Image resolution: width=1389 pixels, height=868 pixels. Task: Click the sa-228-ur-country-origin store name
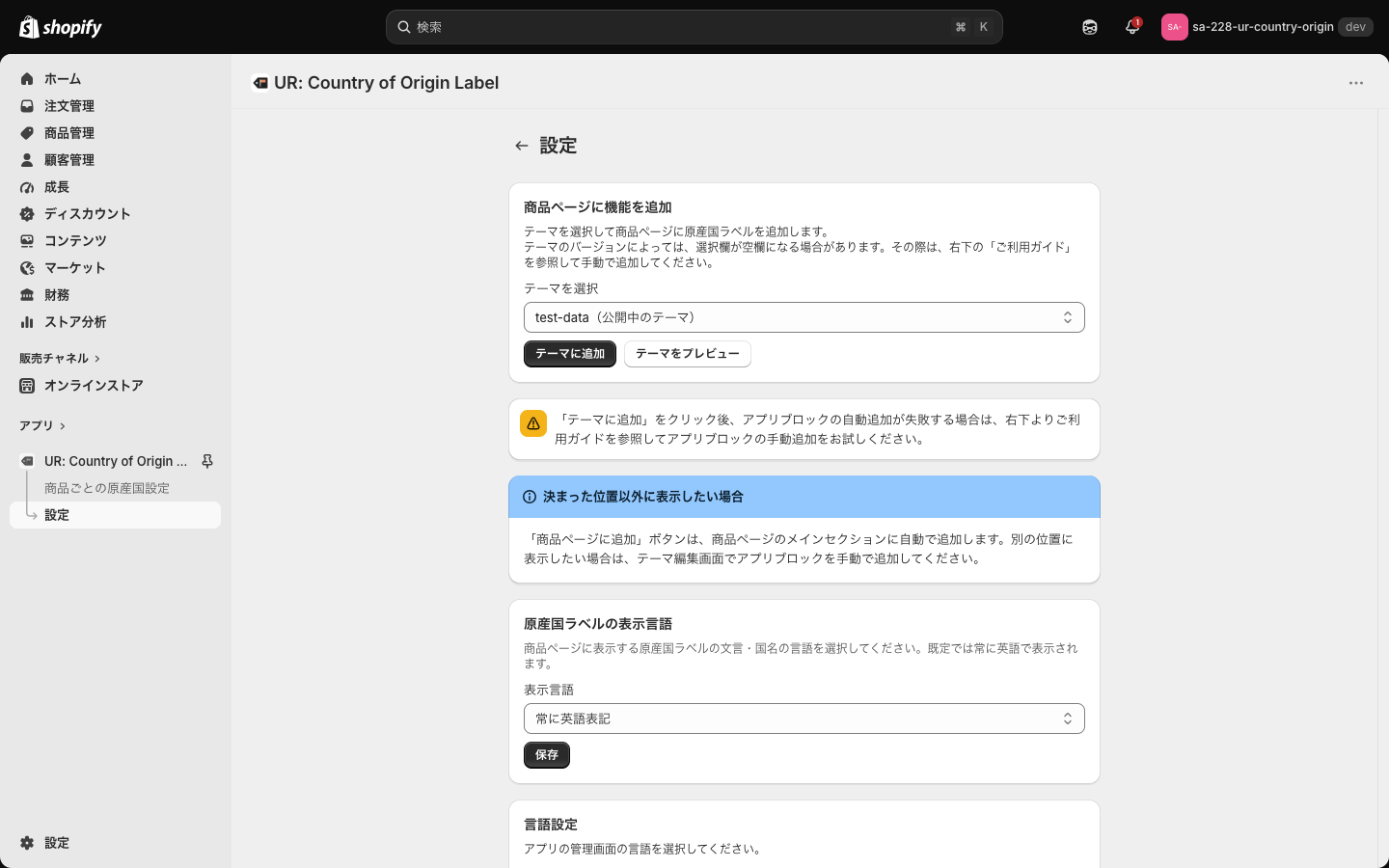pyautogui.click(x=1263, y=27)
